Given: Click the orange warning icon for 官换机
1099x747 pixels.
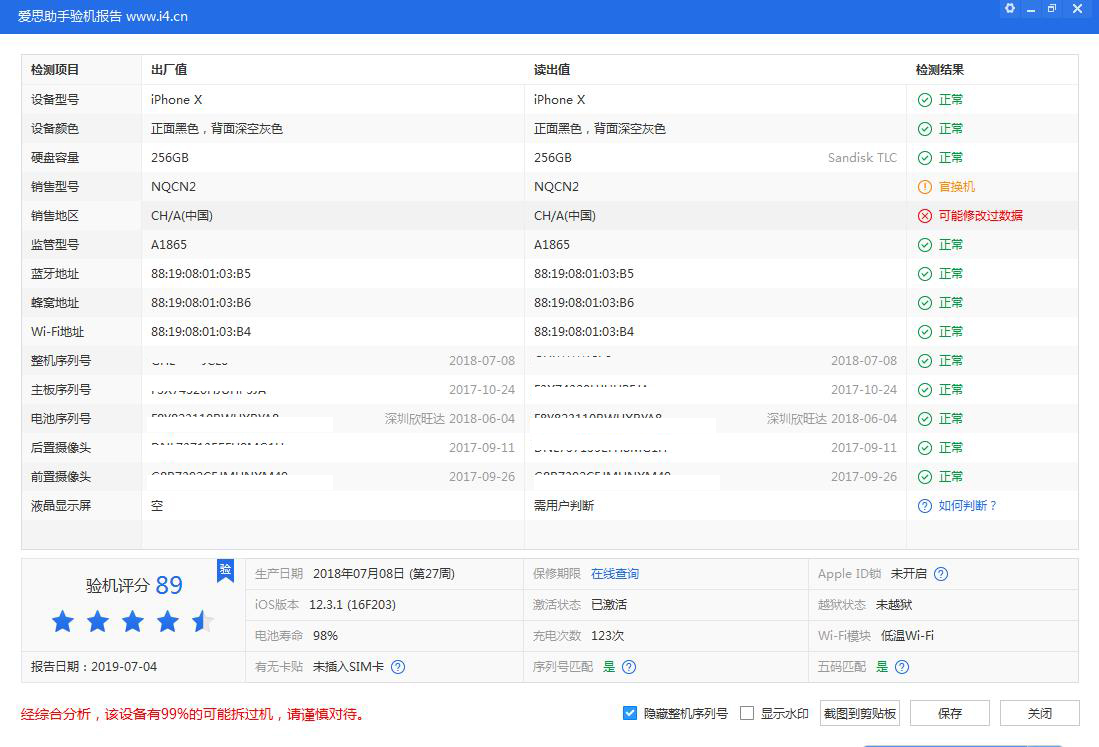Looking at the screenshot, I should tap(924, 187).
